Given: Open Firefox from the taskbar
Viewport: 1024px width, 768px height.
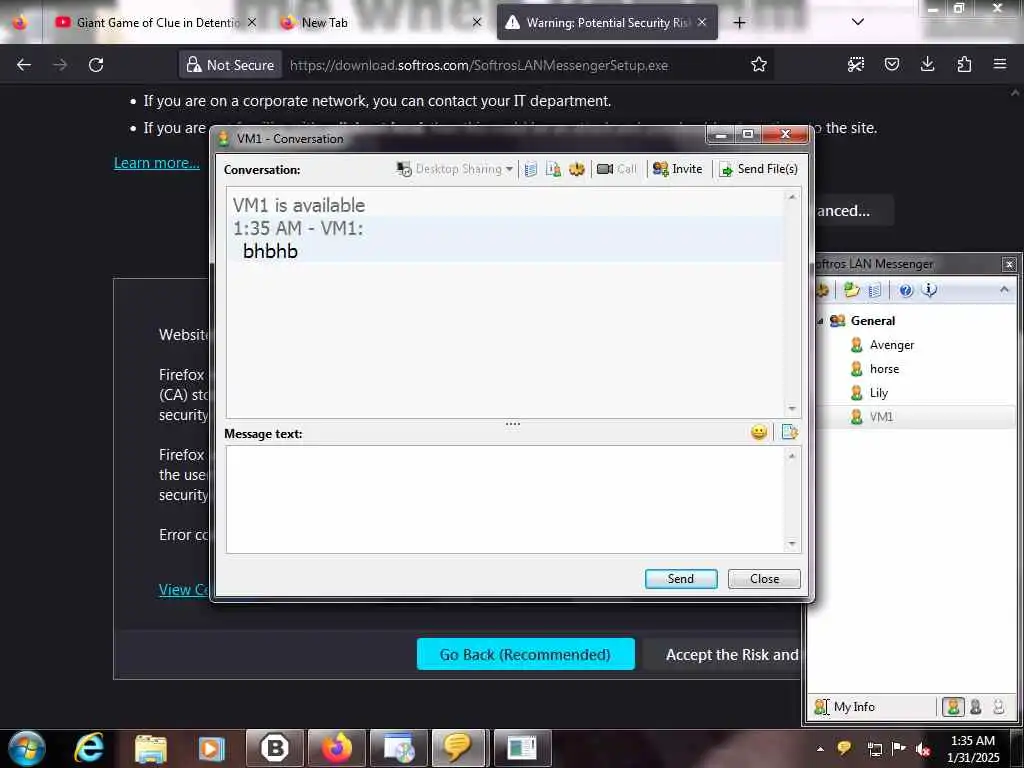Looking at the screenshot, I should pos(338,748).
